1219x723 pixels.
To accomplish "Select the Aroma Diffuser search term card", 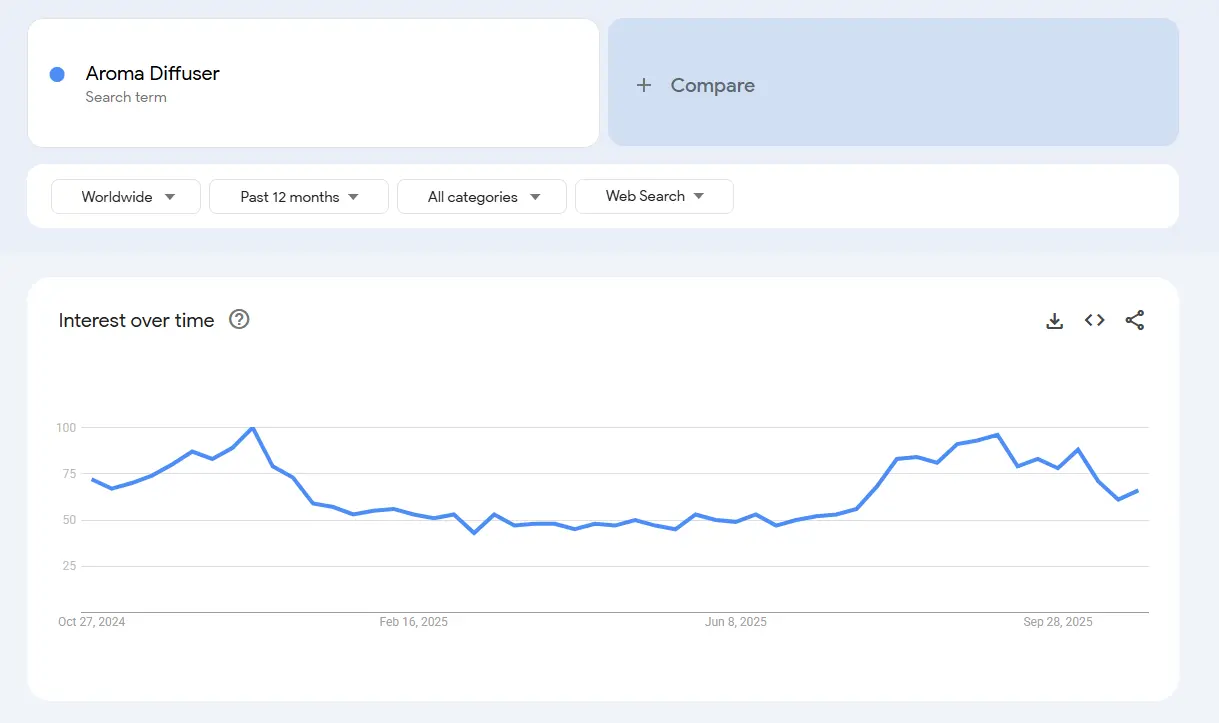I will pyautogui.click(x=313, y=83).
